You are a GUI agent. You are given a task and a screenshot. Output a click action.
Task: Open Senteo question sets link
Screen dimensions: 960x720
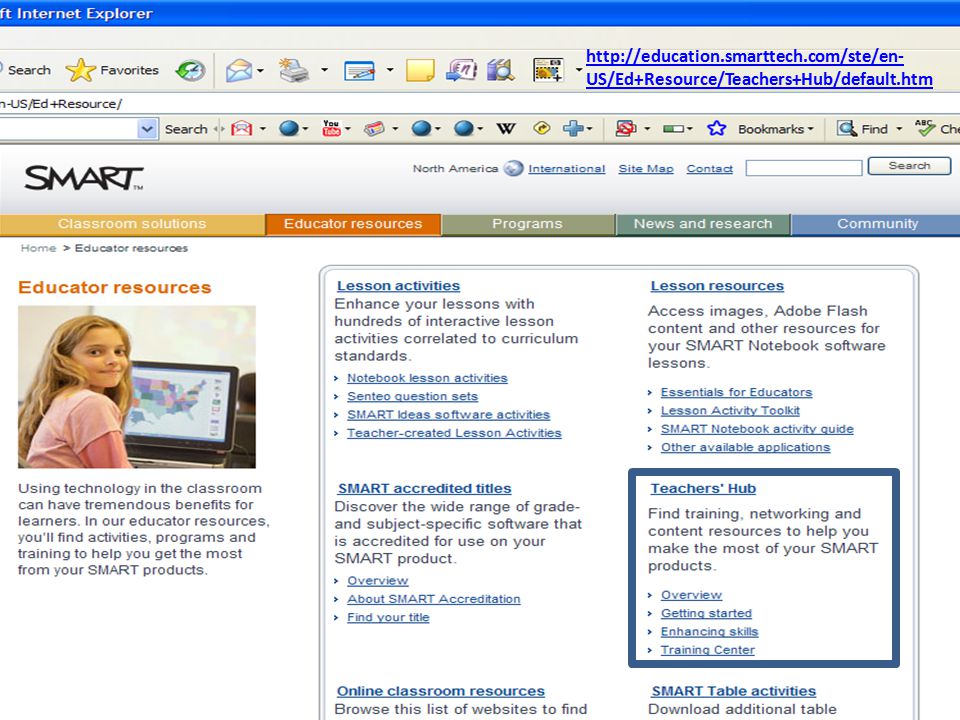(x=413, y=397)
